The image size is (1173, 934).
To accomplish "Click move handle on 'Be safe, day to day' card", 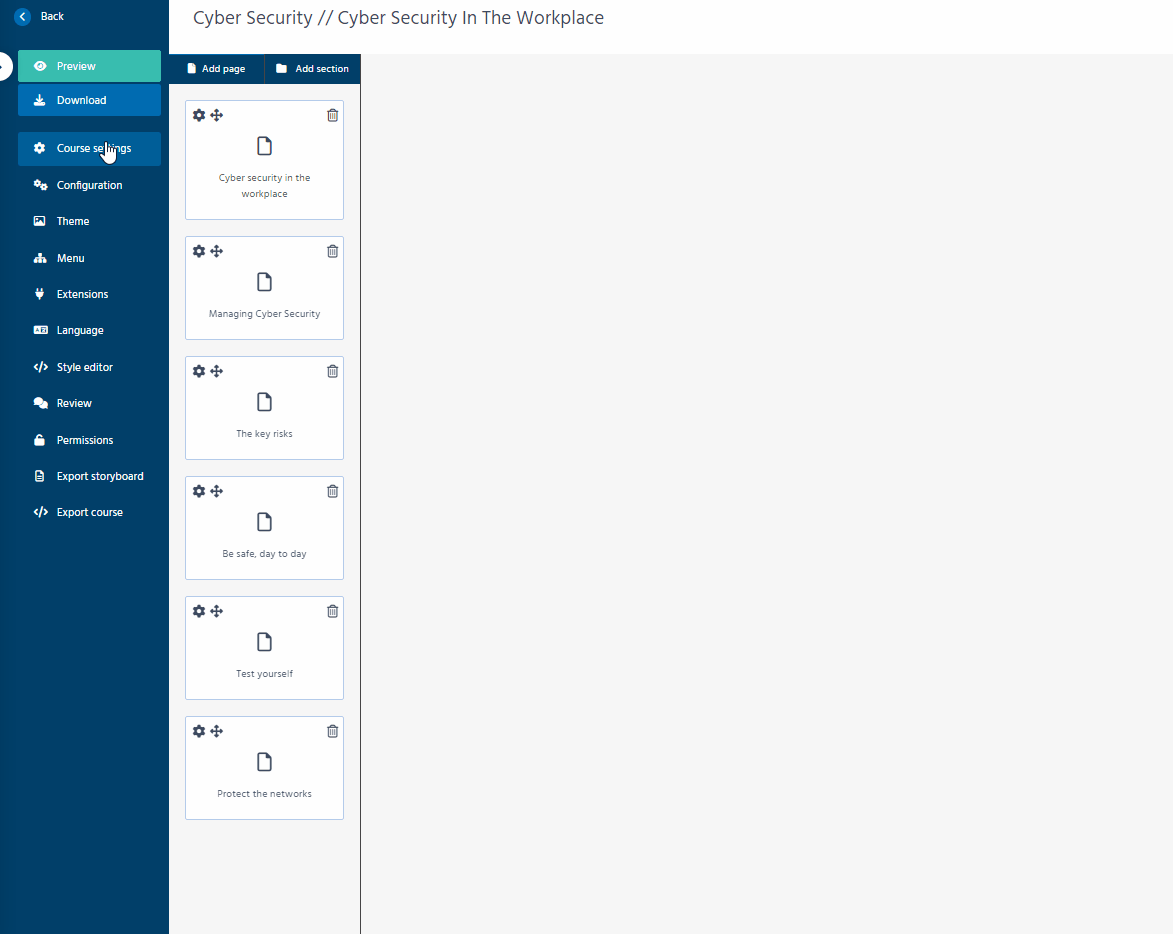I will pyautogui.click(x=217, y=491).
